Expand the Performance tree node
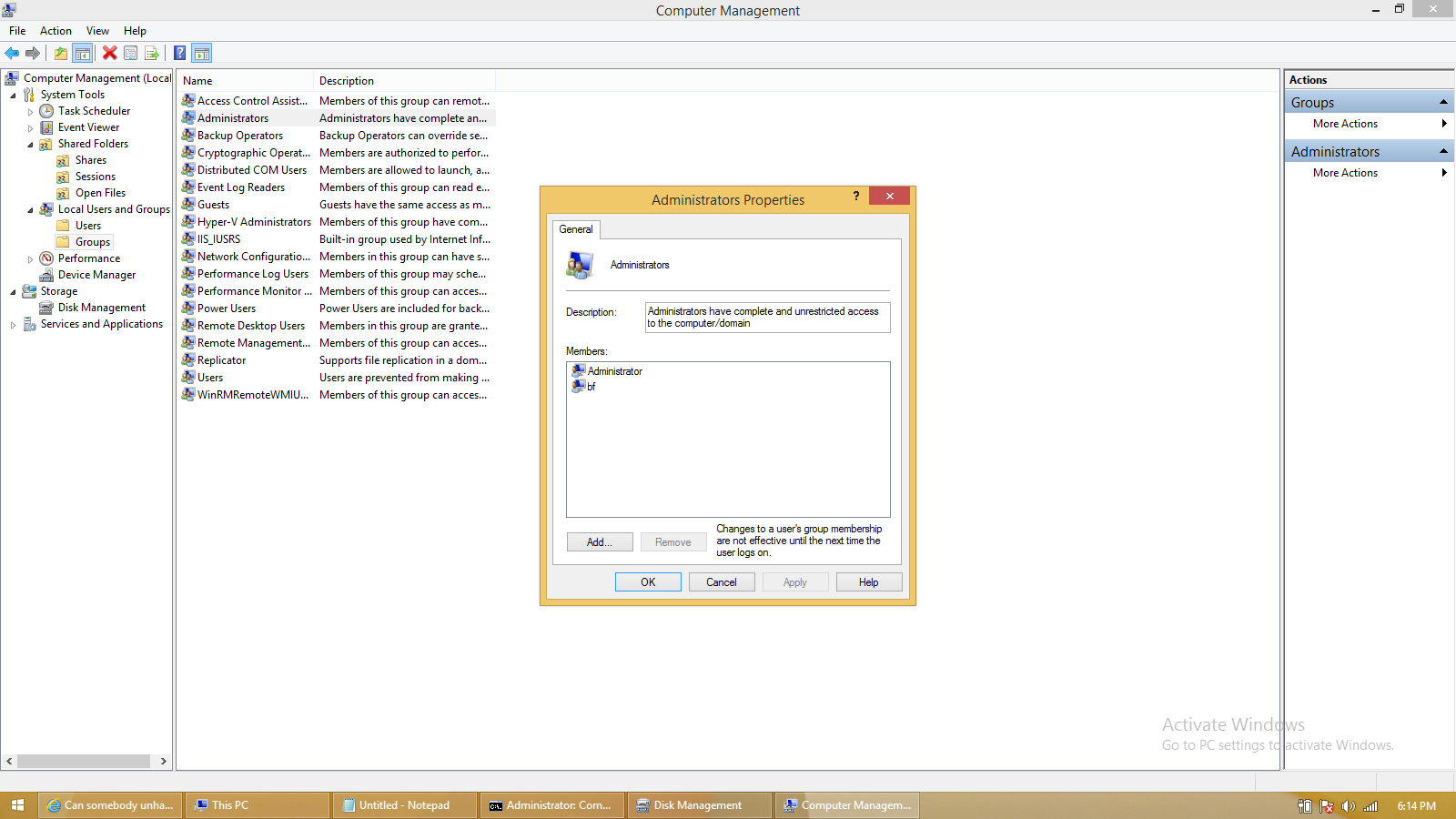 pos(30,259)
